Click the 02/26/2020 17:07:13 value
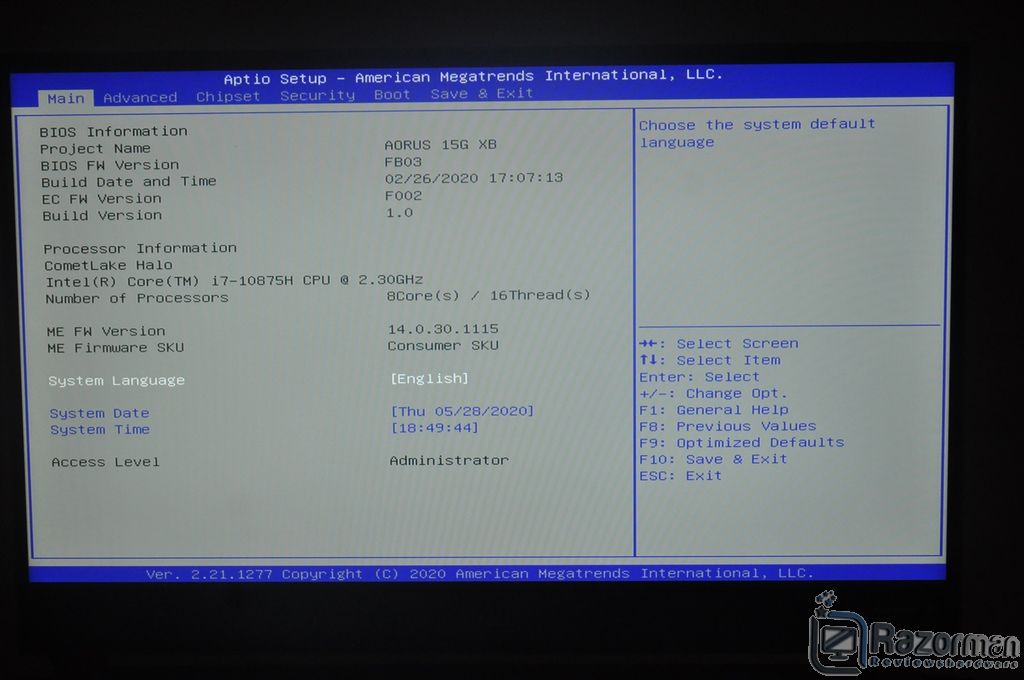Screen dimensions: 1024x680 click(474, 178)
